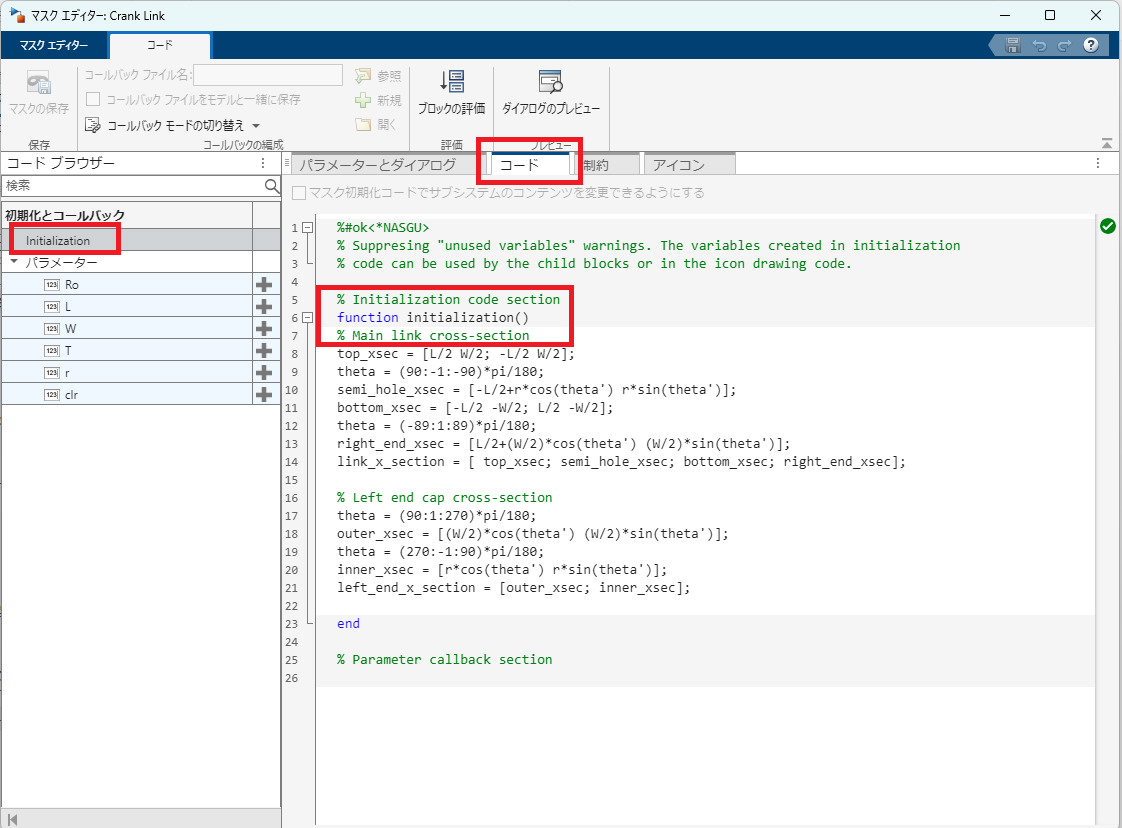Image resolution: width=1122 pixels, height=828 pixels.
Task: Click the callback mode switch icon
Action: (92, 125)
